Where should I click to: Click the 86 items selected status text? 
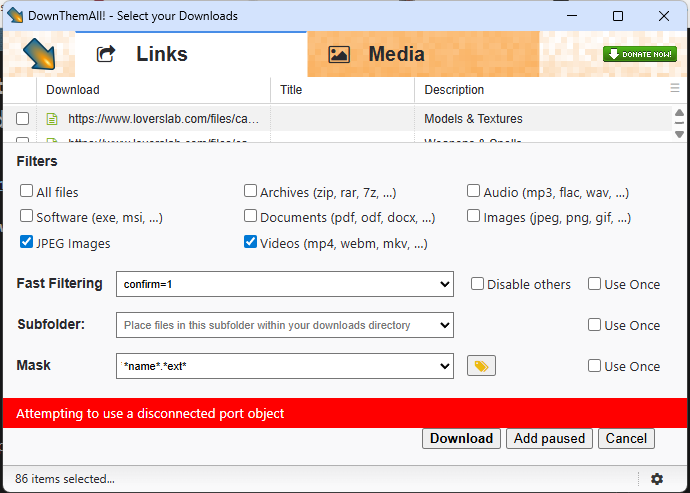65,479
